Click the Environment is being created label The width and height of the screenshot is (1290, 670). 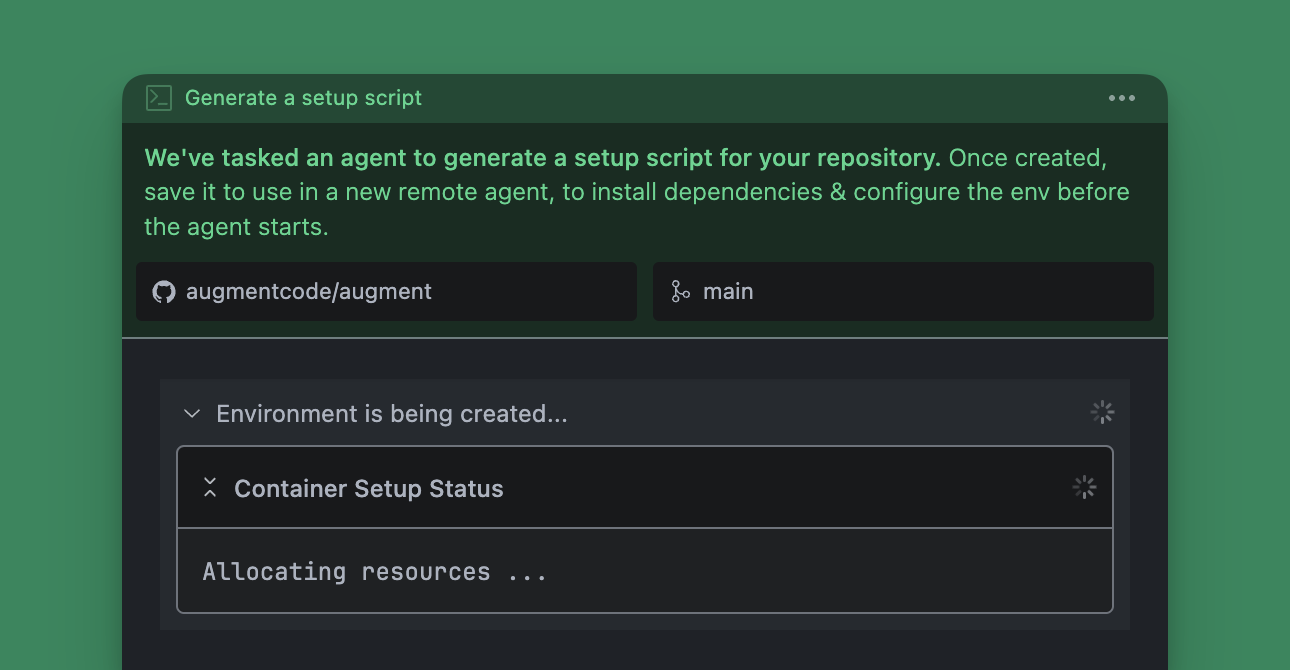[x=391, y=413]
